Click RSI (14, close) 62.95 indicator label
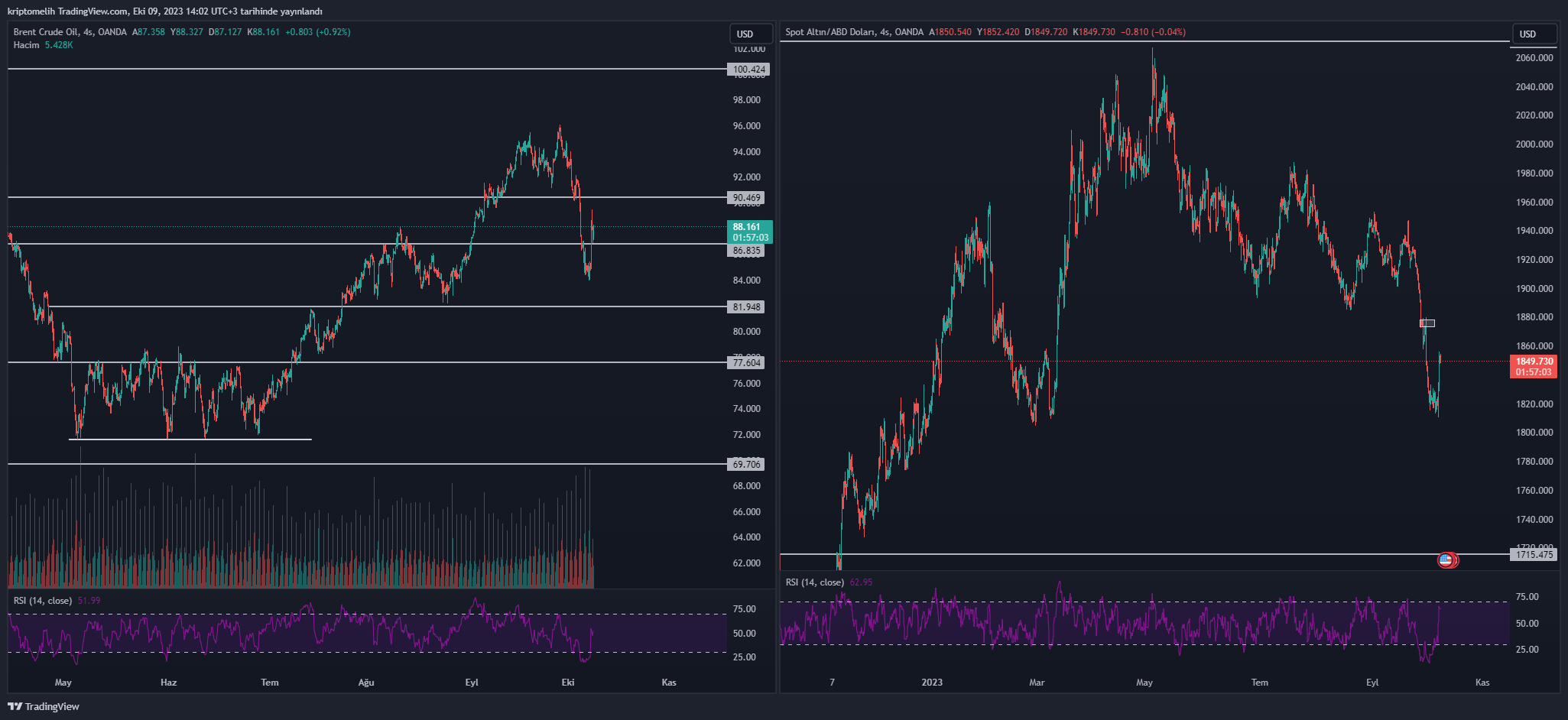Viewport: 1568px width, 720px height. (829, 582)
